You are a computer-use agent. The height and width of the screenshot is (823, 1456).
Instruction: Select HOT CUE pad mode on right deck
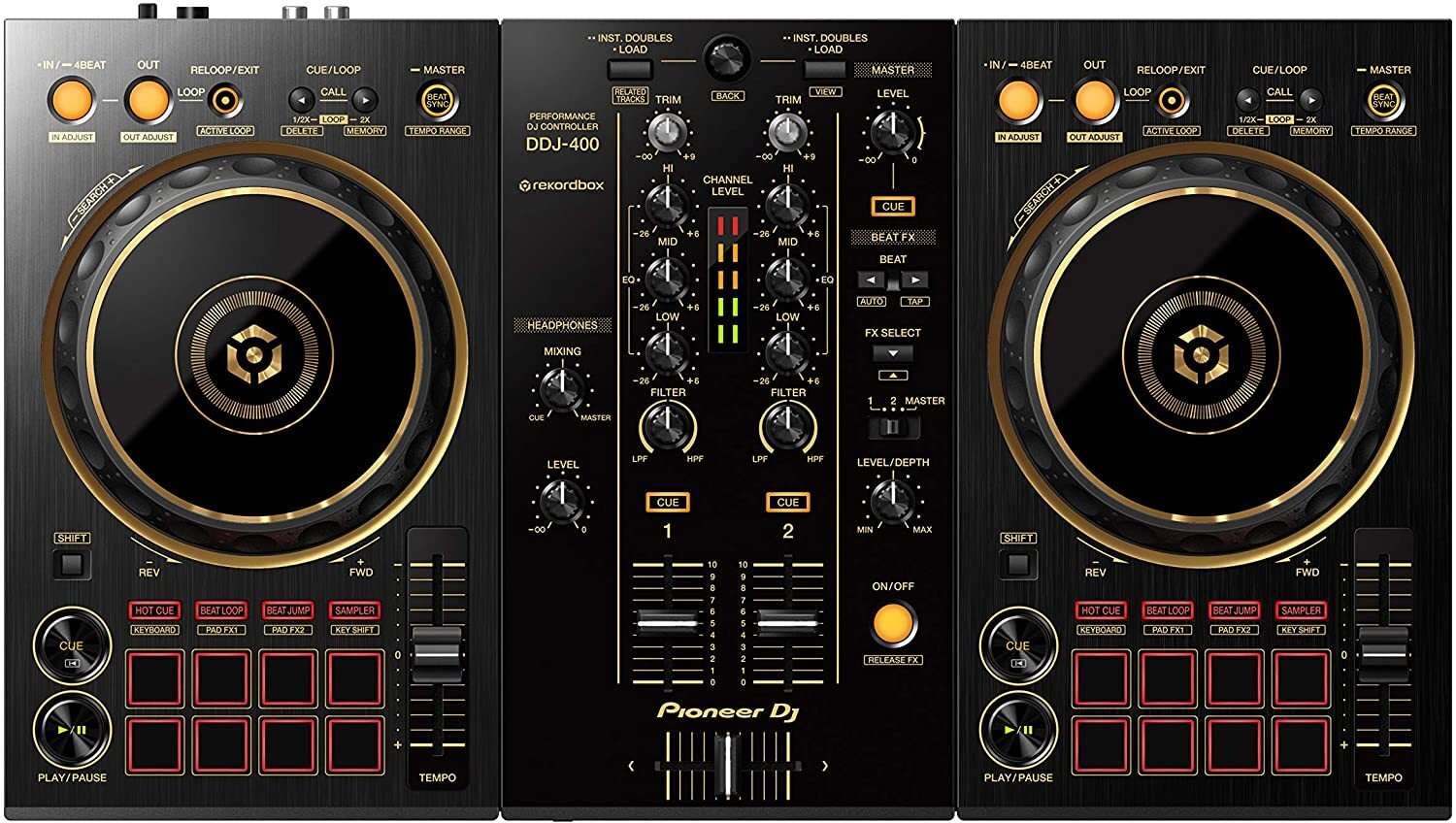(x=1101, y=610)
